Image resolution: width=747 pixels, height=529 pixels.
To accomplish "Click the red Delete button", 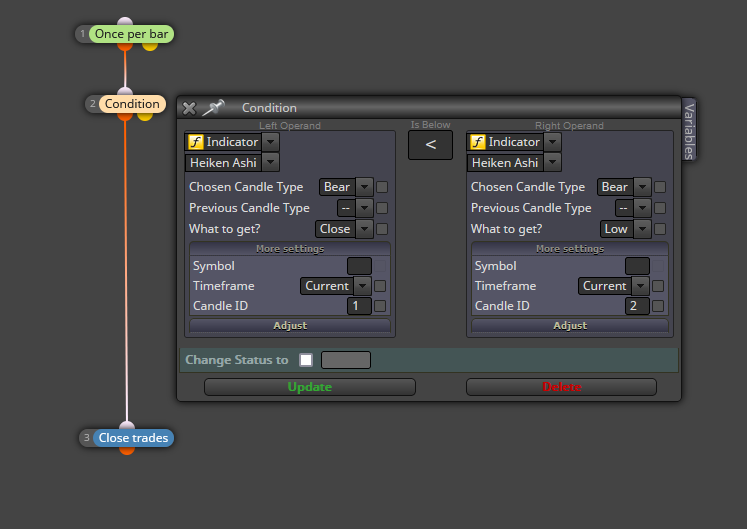I will 561,387.
